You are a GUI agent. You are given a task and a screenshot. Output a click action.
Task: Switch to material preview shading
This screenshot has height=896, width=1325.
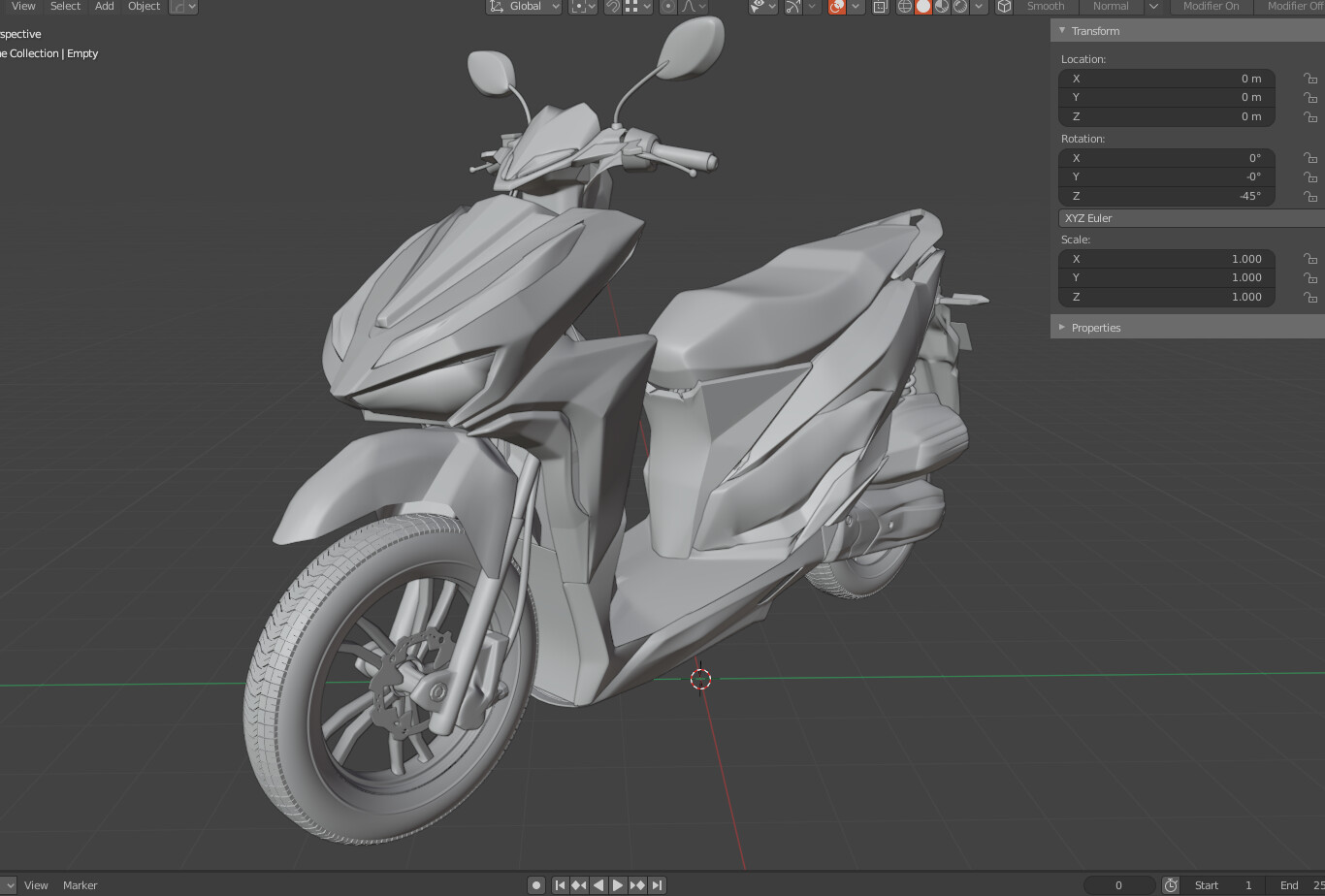(x=942, y=6)
